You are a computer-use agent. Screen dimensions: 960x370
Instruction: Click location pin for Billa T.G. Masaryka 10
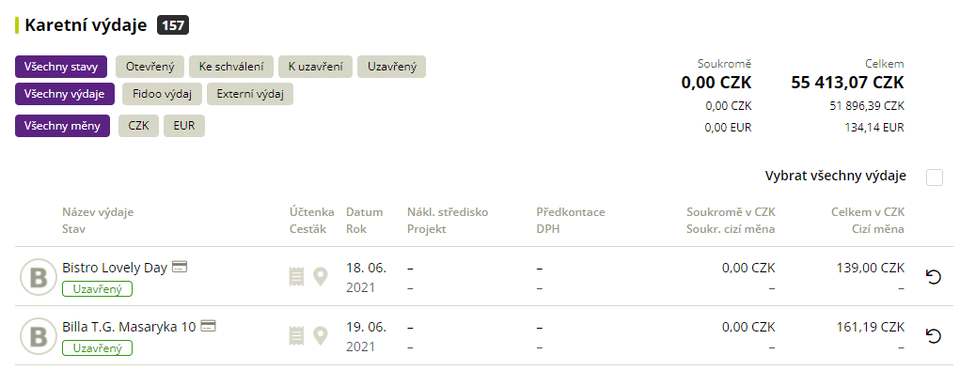tap(320, 336)
